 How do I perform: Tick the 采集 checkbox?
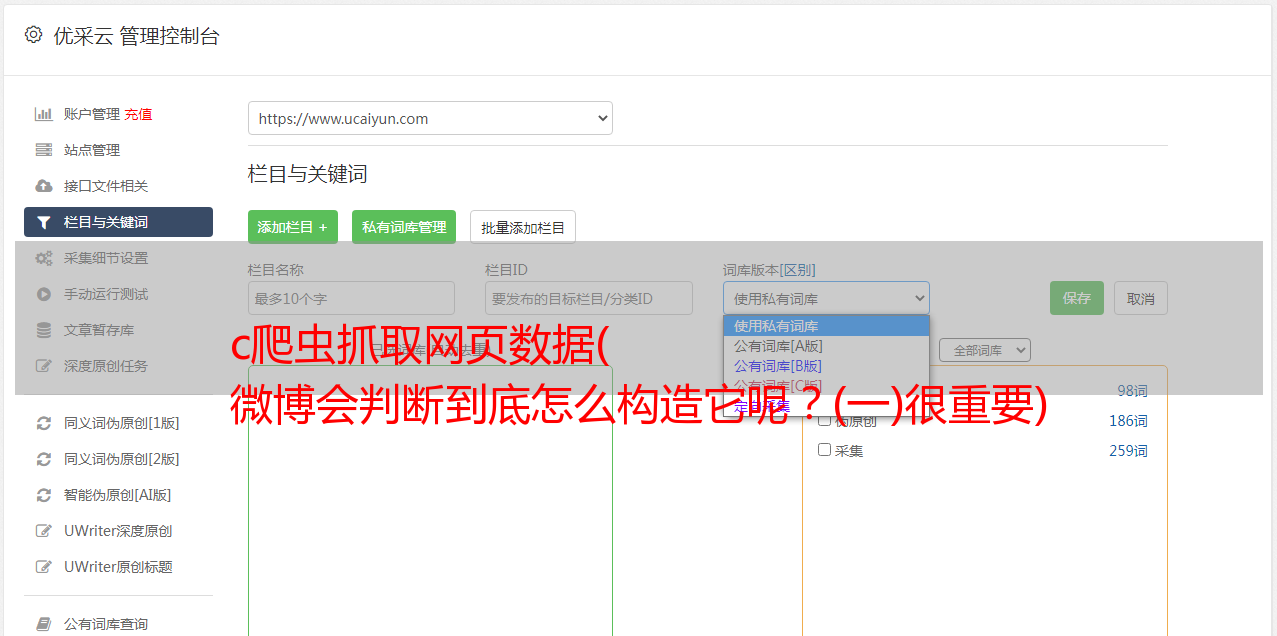[x=824, y=450]
